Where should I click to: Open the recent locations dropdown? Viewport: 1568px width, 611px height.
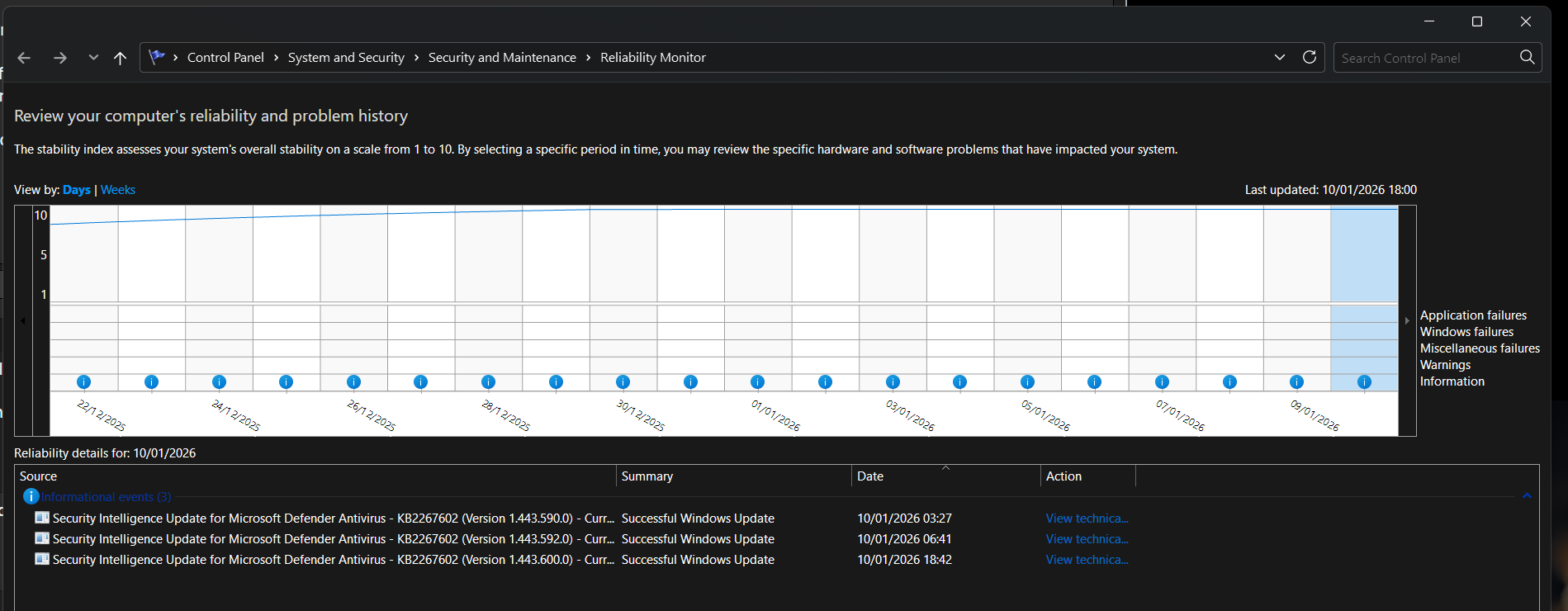(x=93, y=58)
